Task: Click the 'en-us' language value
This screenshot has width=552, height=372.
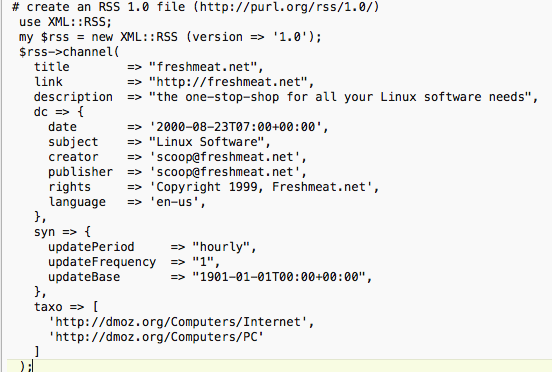Action: 174,202
